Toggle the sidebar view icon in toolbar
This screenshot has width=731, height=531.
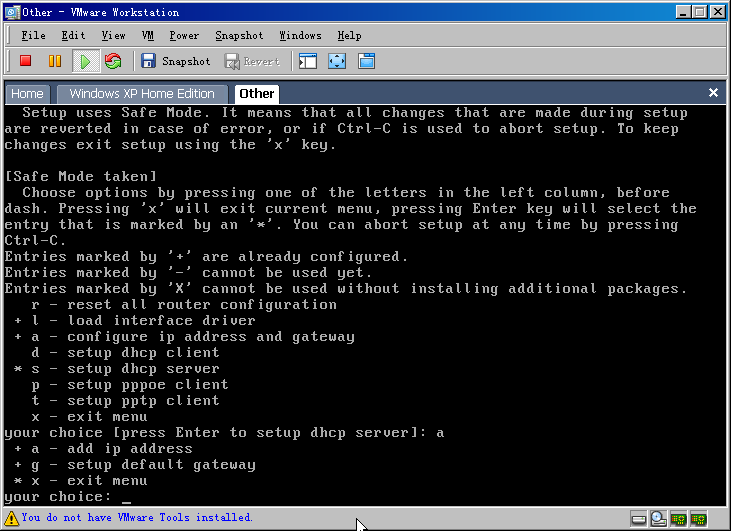308,61
